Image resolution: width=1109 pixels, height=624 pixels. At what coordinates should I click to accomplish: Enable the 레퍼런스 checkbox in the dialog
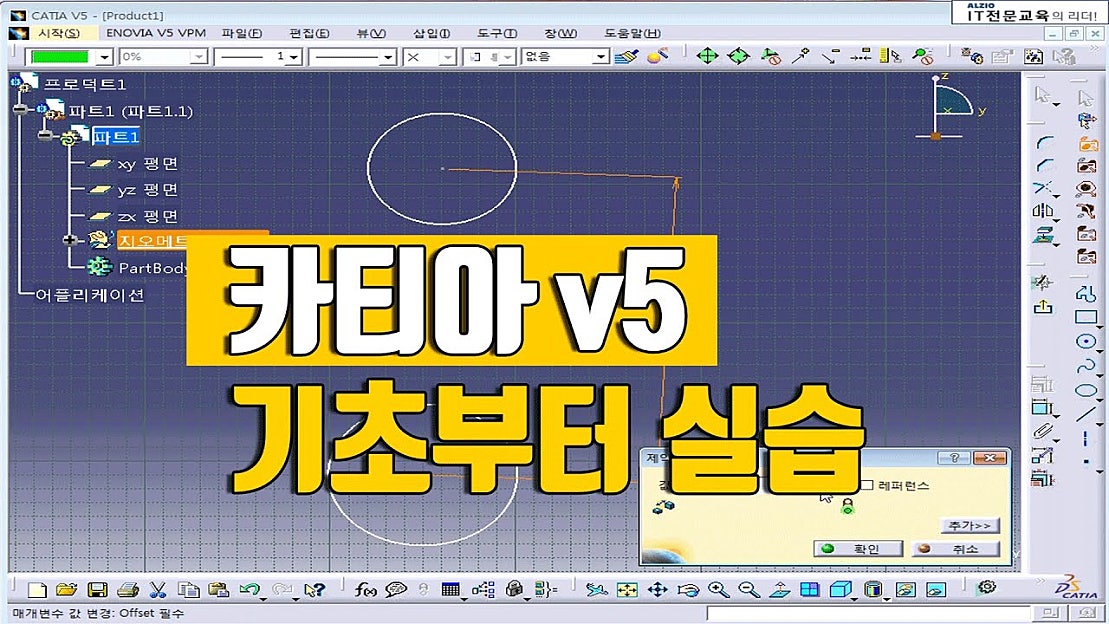pos(868,484)
